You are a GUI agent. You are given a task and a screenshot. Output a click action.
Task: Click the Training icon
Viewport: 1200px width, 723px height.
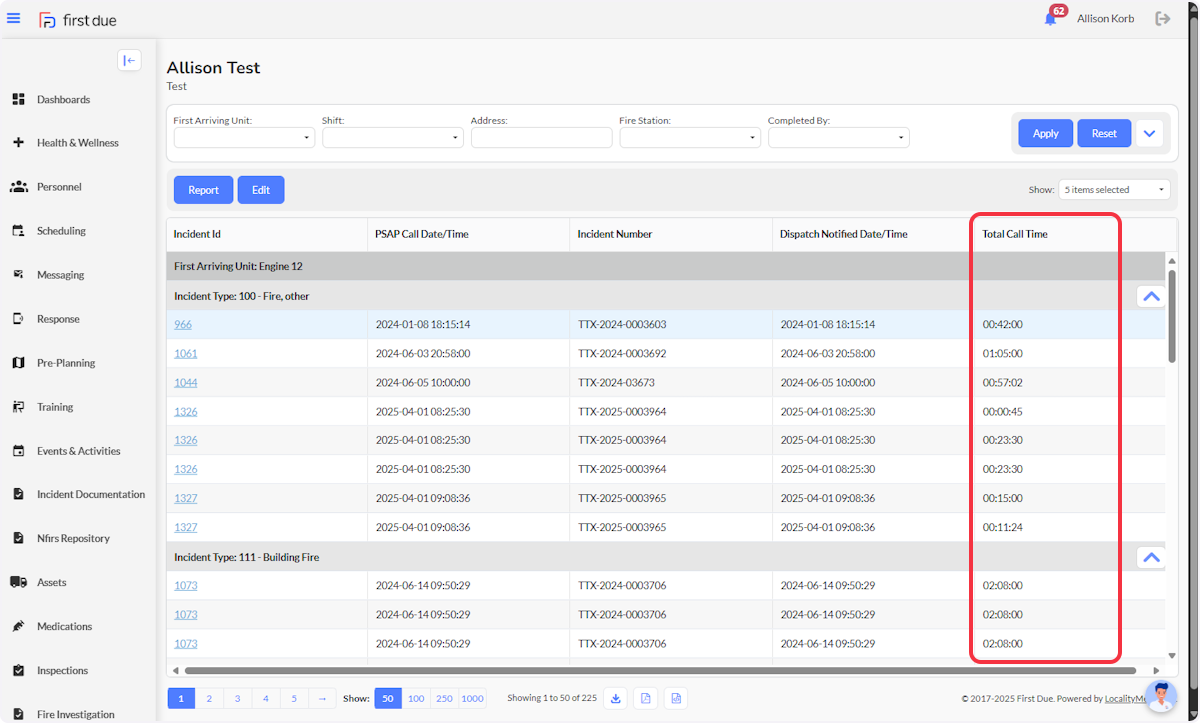pyautogui.click(x=18, y=407)
